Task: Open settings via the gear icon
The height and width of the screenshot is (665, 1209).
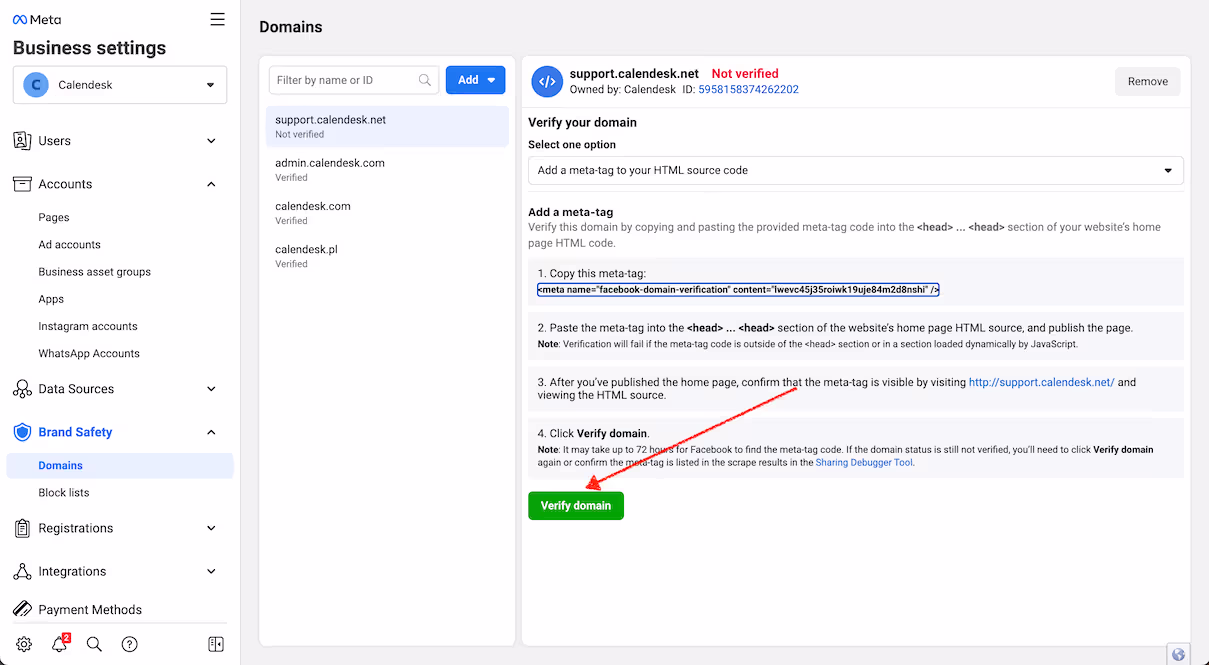Action: 24,644
